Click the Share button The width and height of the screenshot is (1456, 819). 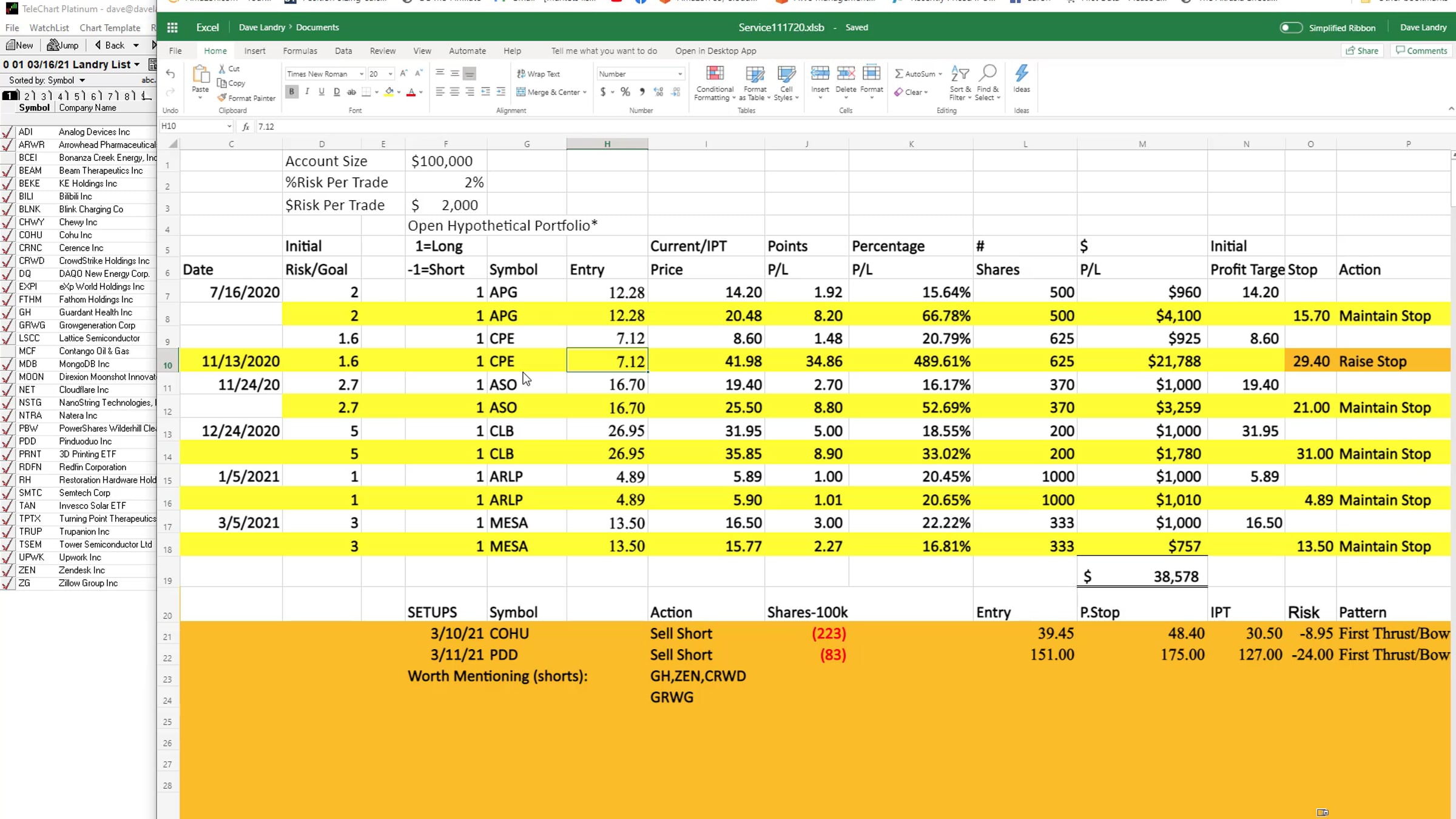coord(1362,50)
